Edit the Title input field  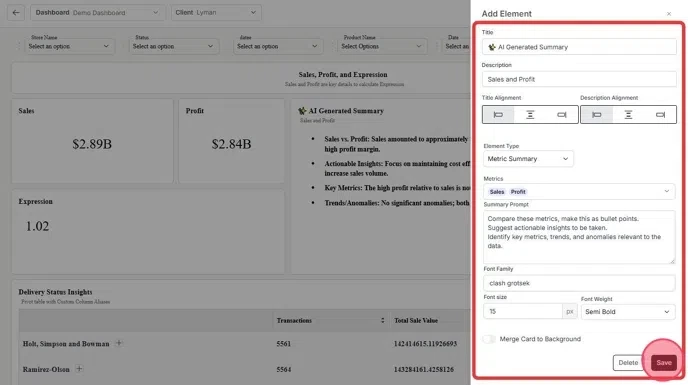tap(579, 47)
